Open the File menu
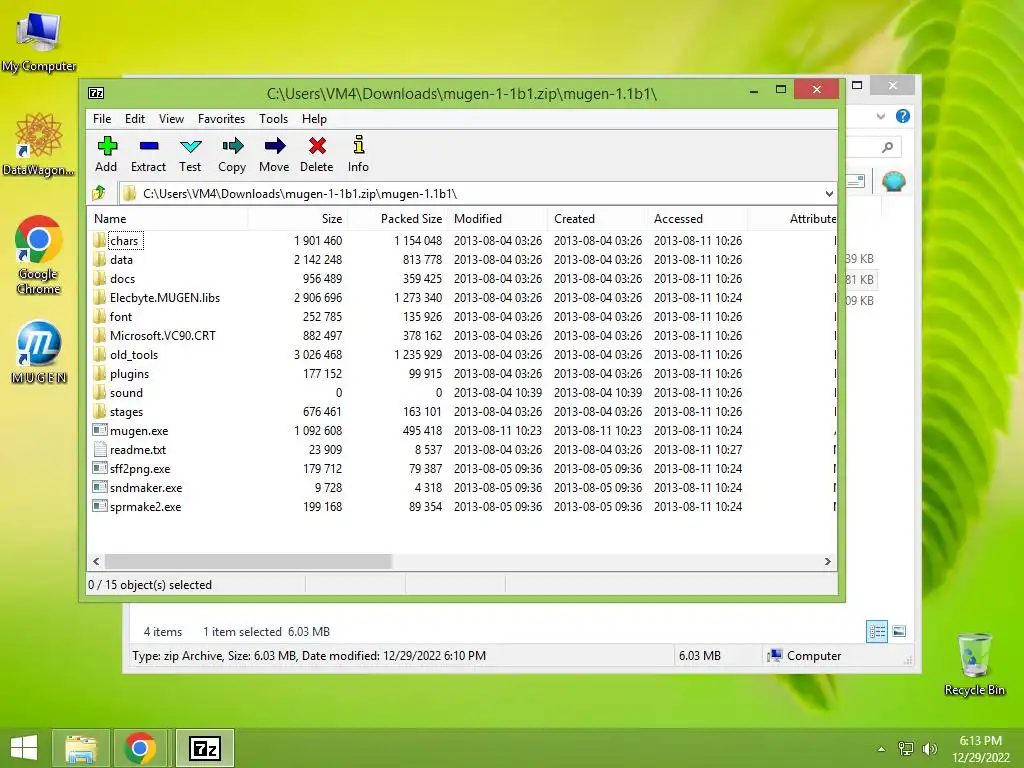 tap(102, 118)
